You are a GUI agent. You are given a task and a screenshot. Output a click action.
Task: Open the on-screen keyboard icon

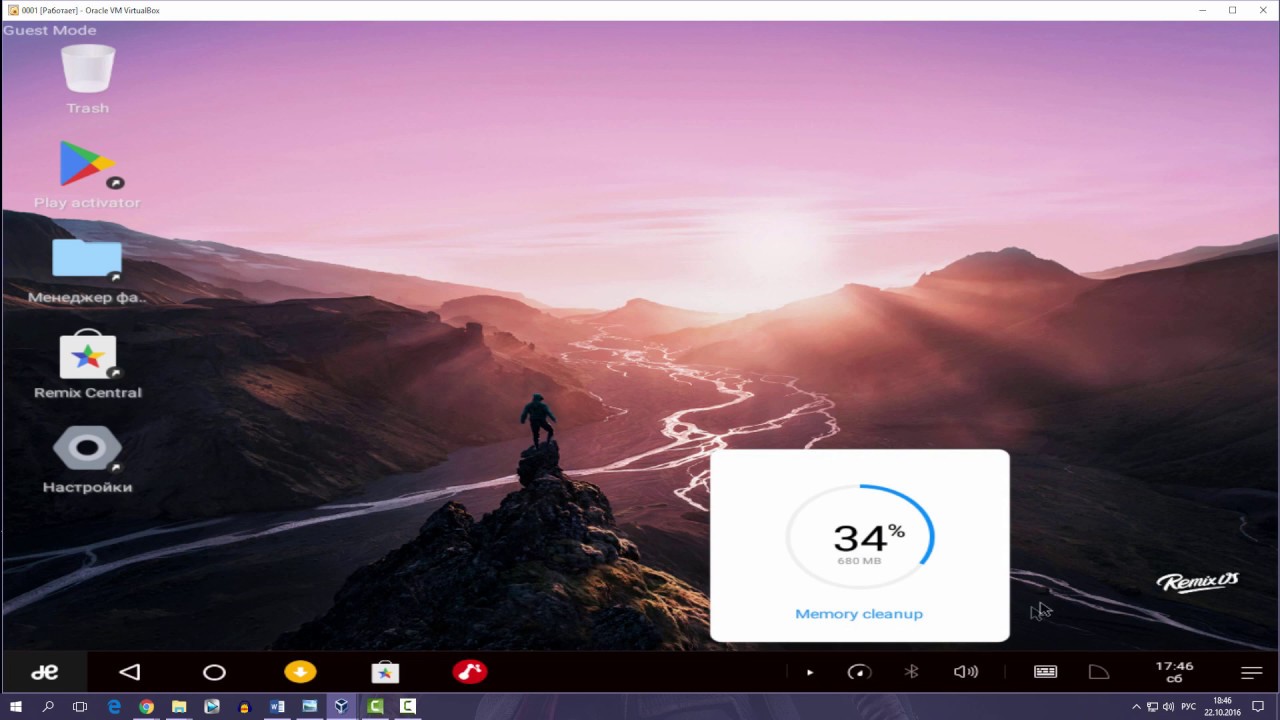1046,672
